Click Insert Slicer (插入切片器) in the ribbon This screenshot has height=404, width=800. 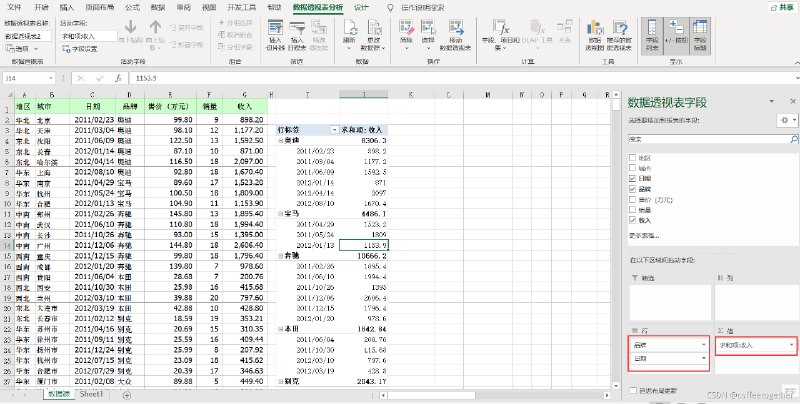275,35
